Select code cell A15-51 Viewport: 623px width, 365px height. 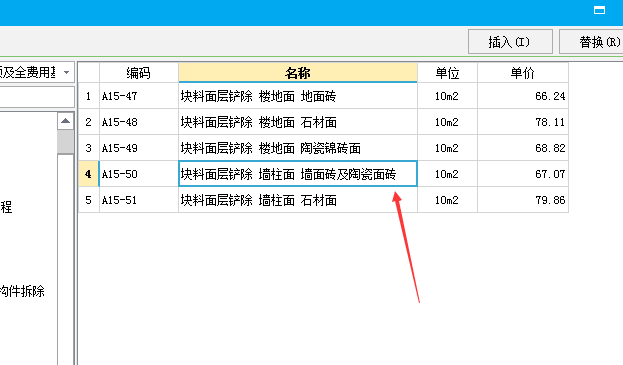pos(139,200)
